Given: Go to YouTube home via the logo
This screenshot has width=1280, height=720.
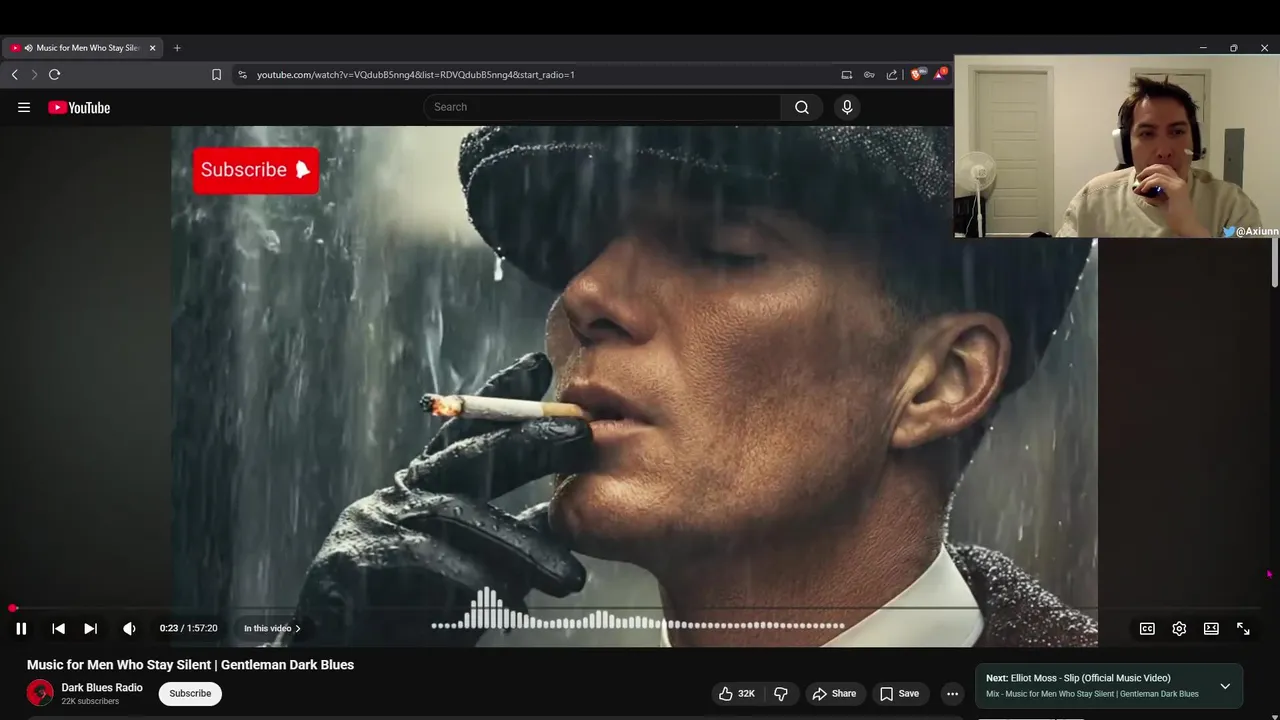Looking at the screenshot, I should (x=79, y=108).
